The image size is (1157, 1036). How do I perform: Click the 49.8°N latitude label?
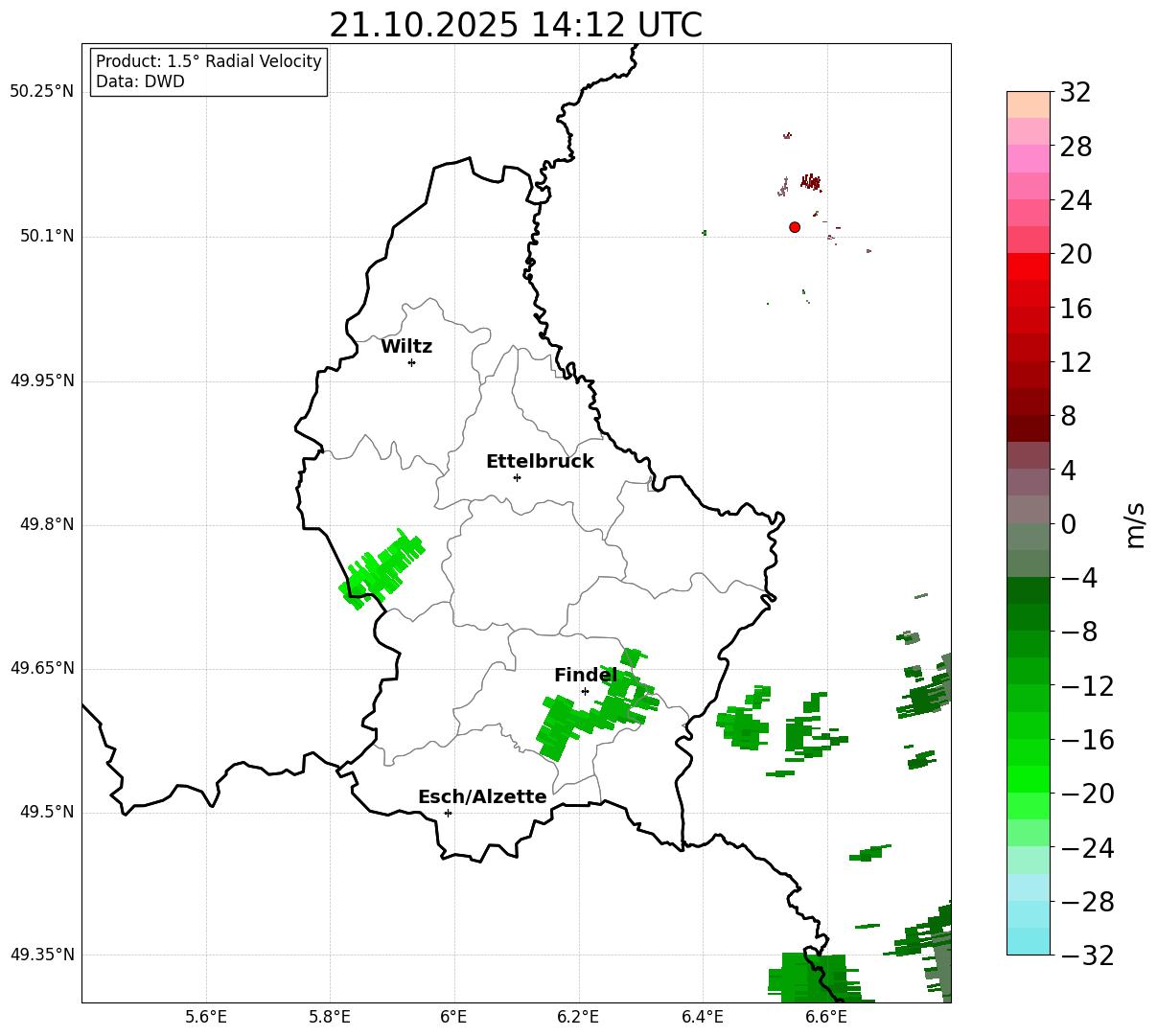(47, 524)
